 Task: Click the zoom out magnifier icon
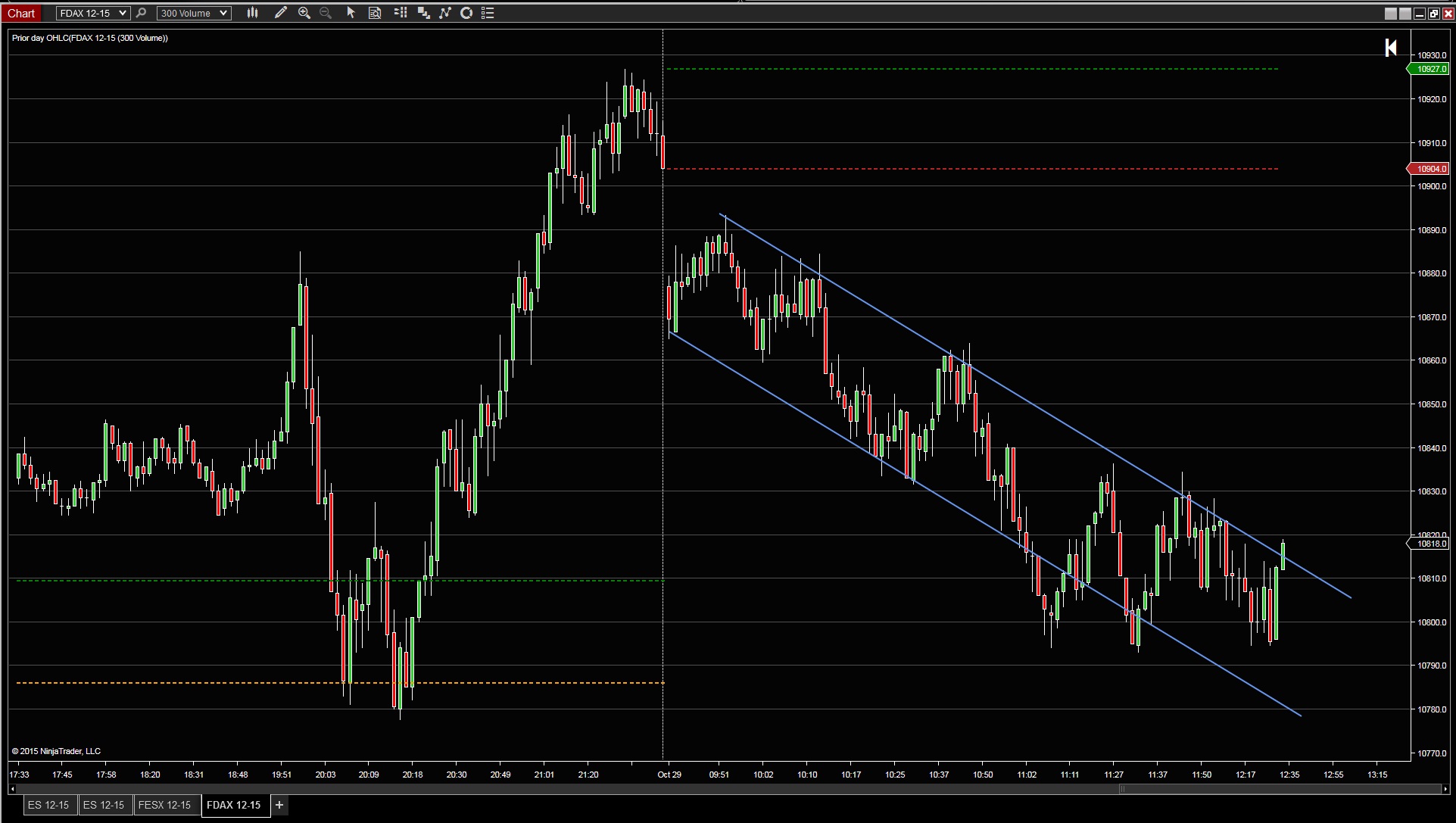326,13
